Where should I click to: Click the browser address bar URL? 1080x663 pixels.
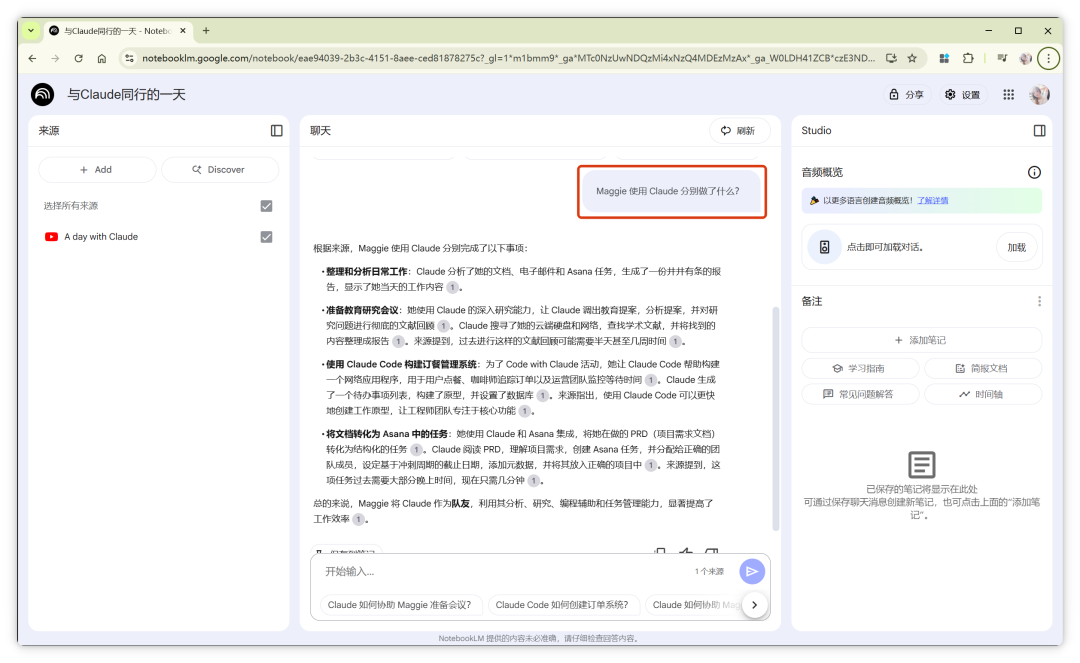tap(508, 59)
